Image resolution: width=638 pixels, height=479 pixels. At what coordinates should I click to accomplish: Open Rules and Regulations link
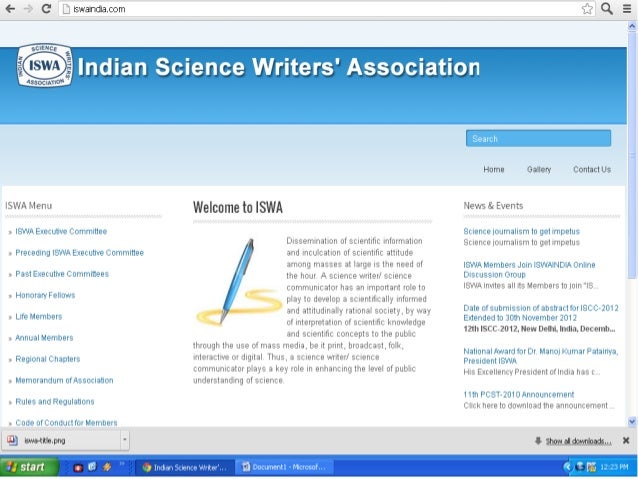(55, 402)
